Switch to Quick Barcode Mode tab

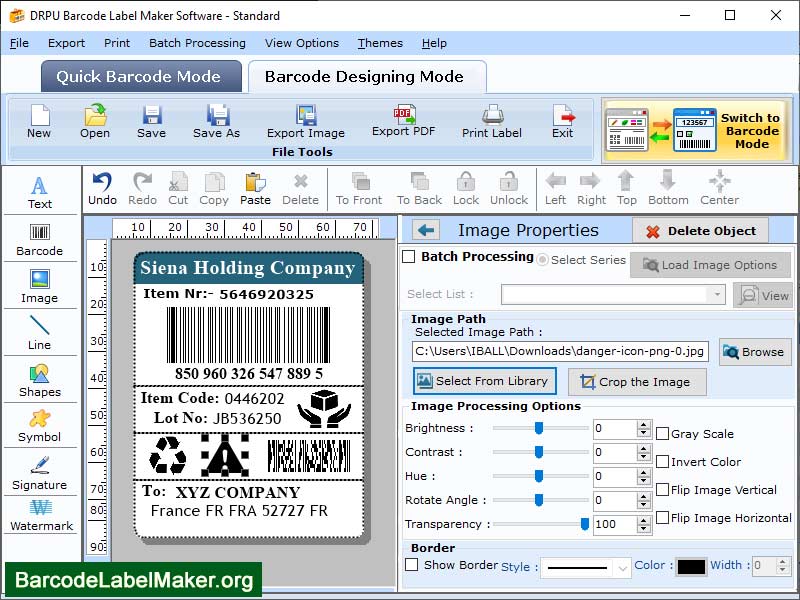(141, 77)
